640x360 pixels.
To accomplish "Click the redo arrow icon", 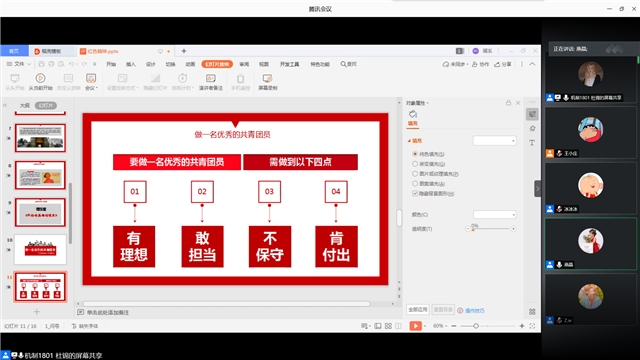I will pos(84,64).
